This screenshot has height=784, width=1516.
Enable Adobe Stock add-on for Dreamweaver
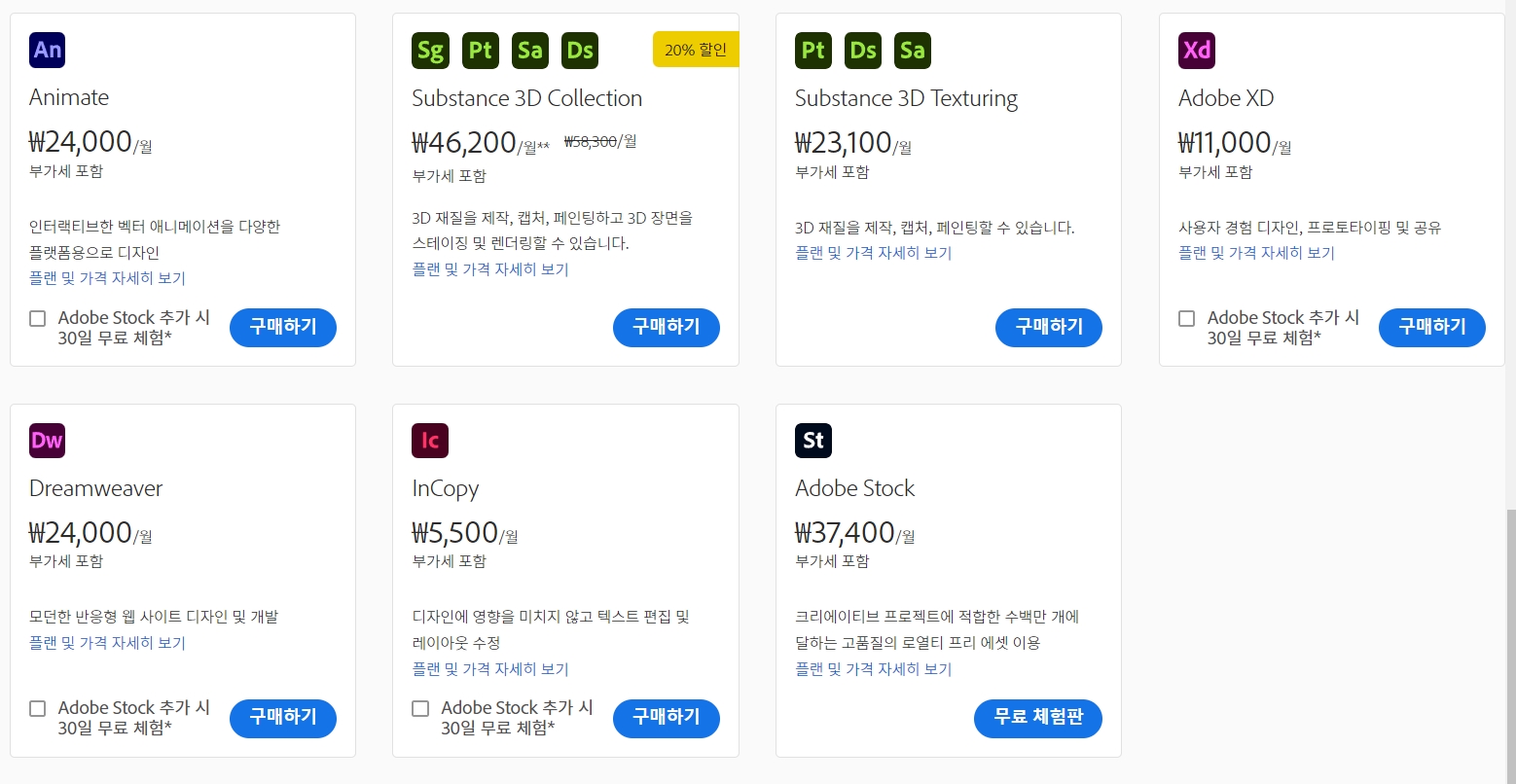click(37, 708)
